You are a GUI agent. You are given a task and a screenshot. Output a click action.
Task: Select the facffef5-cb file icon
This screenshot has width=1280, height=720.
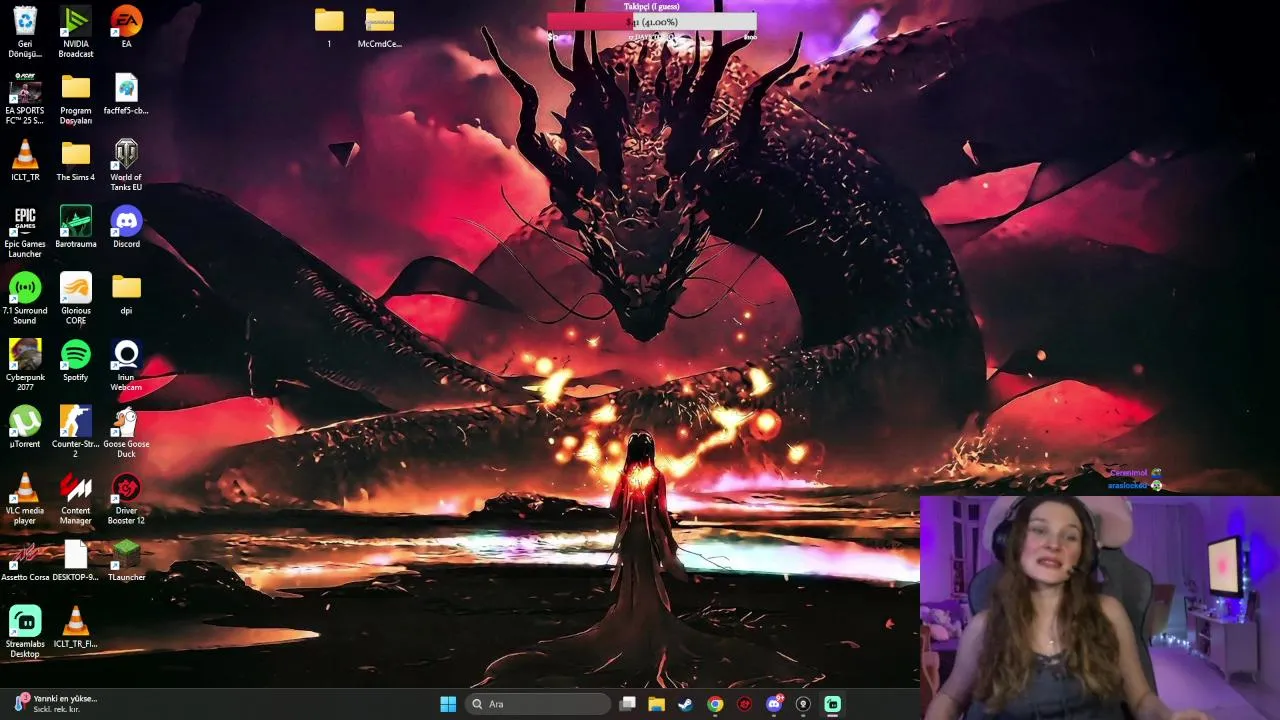pos(126,94)
